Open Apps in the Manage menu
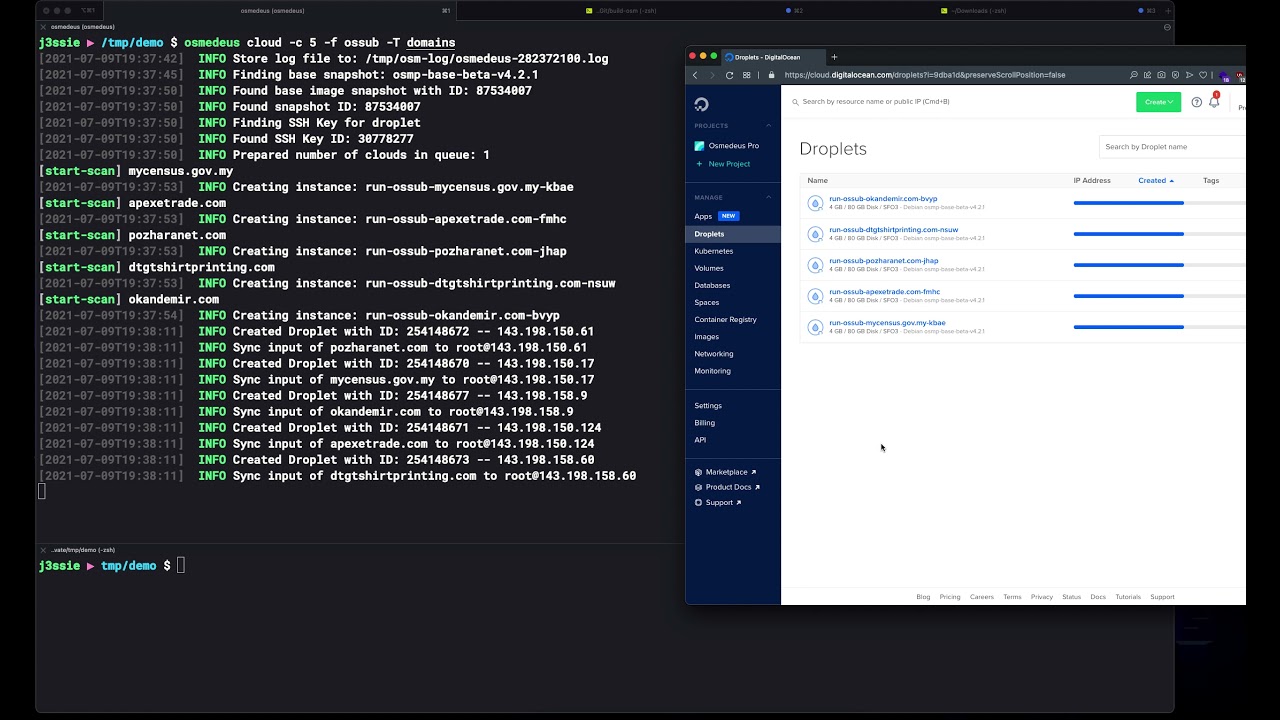The height and width of the screenshot is (720, 1280). pos(703,216)
